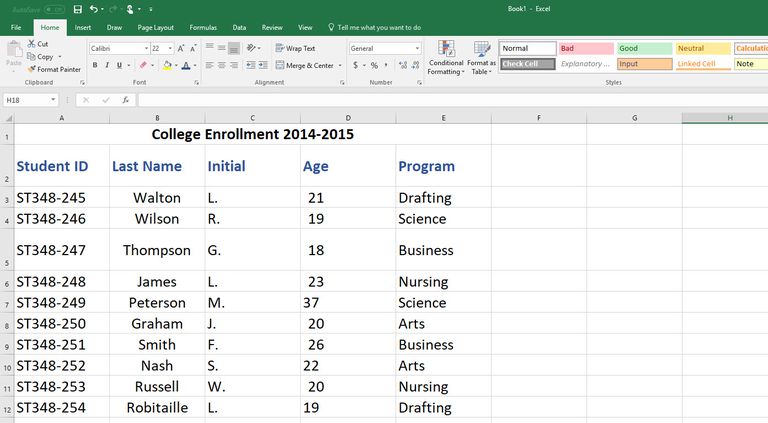Image resolution: width=768 pixels, height=423 pixels.
Task: Click the Wrap Text button
Action: click(294, 48)
